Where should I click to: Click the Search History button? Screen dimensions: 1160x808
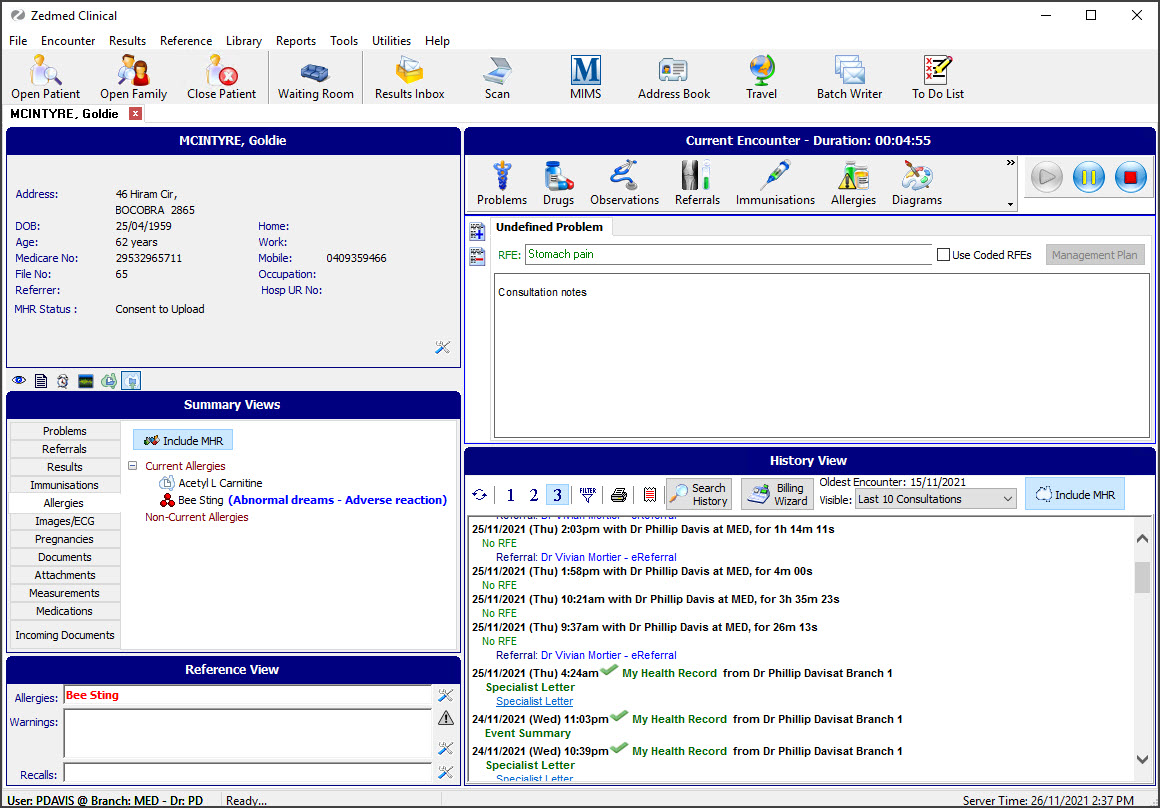[x=698, y=493]
